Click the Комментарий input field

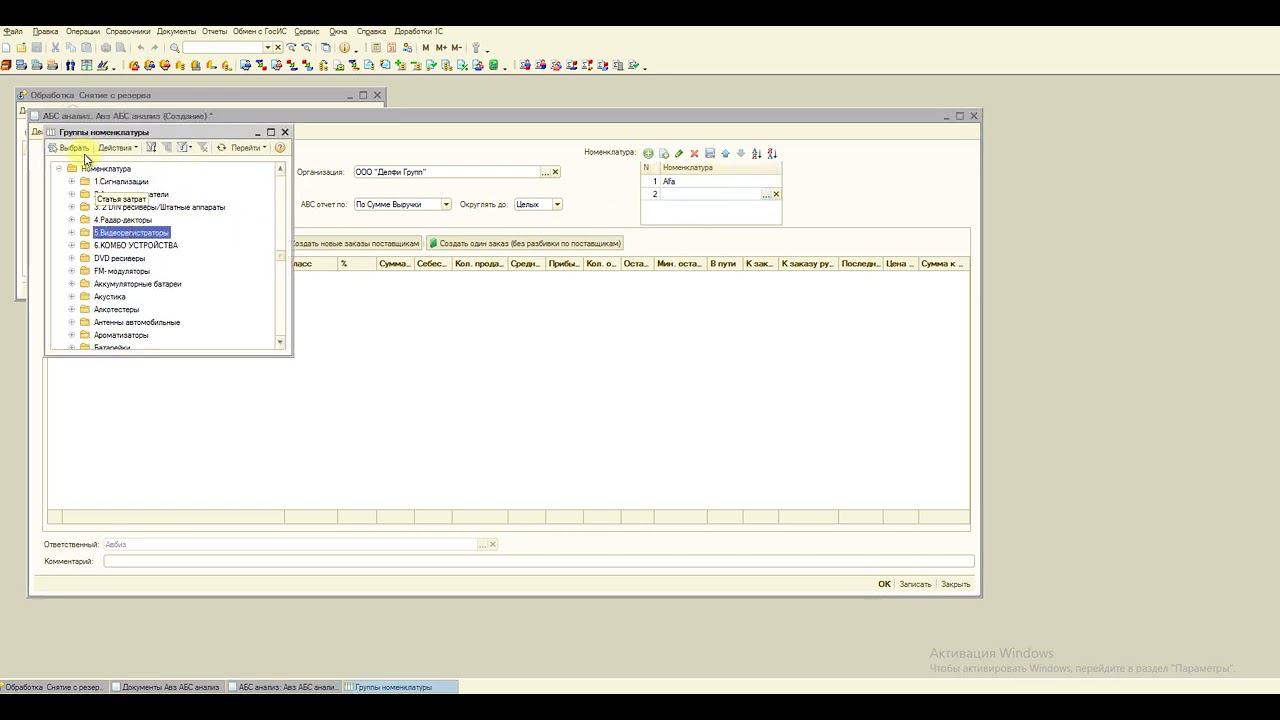pos(538,561)
